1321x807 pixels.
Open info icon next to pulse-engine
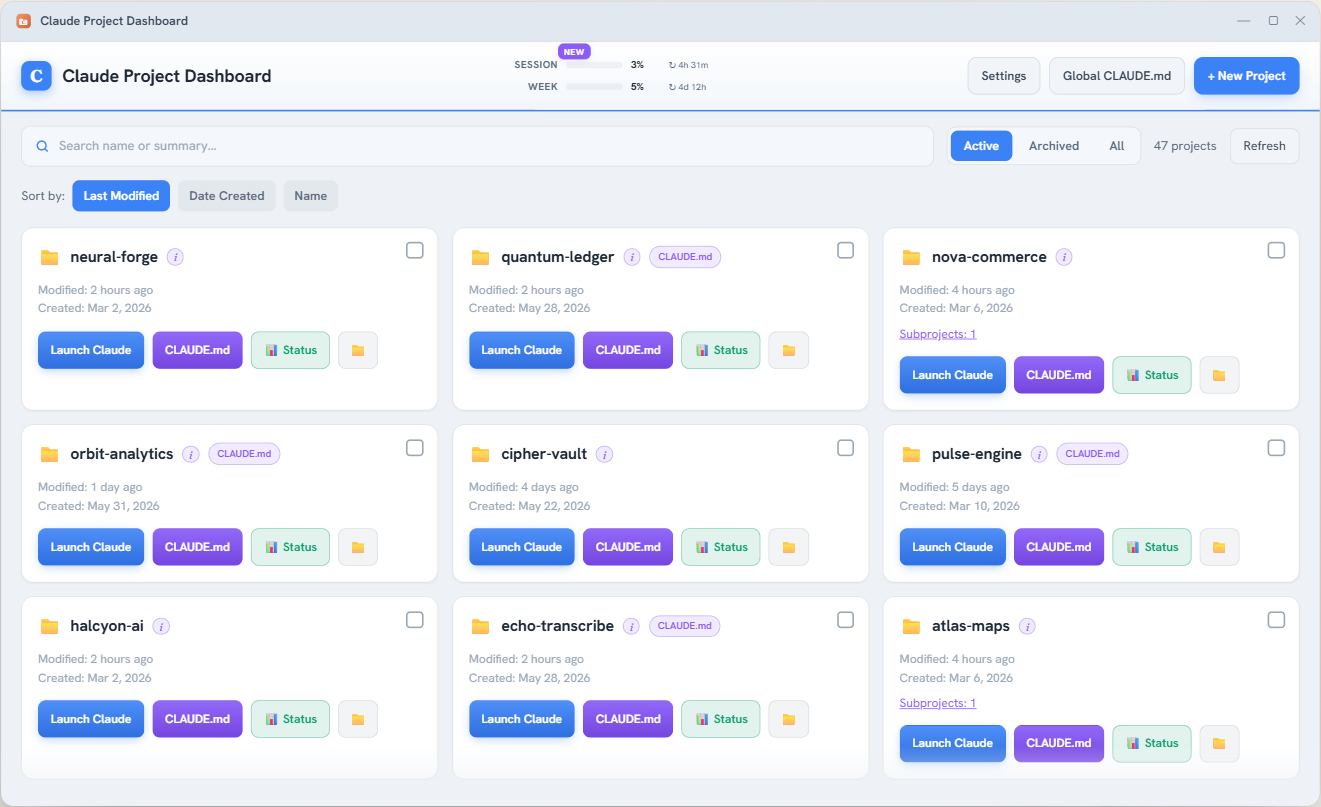click(x=1039, y=454)
